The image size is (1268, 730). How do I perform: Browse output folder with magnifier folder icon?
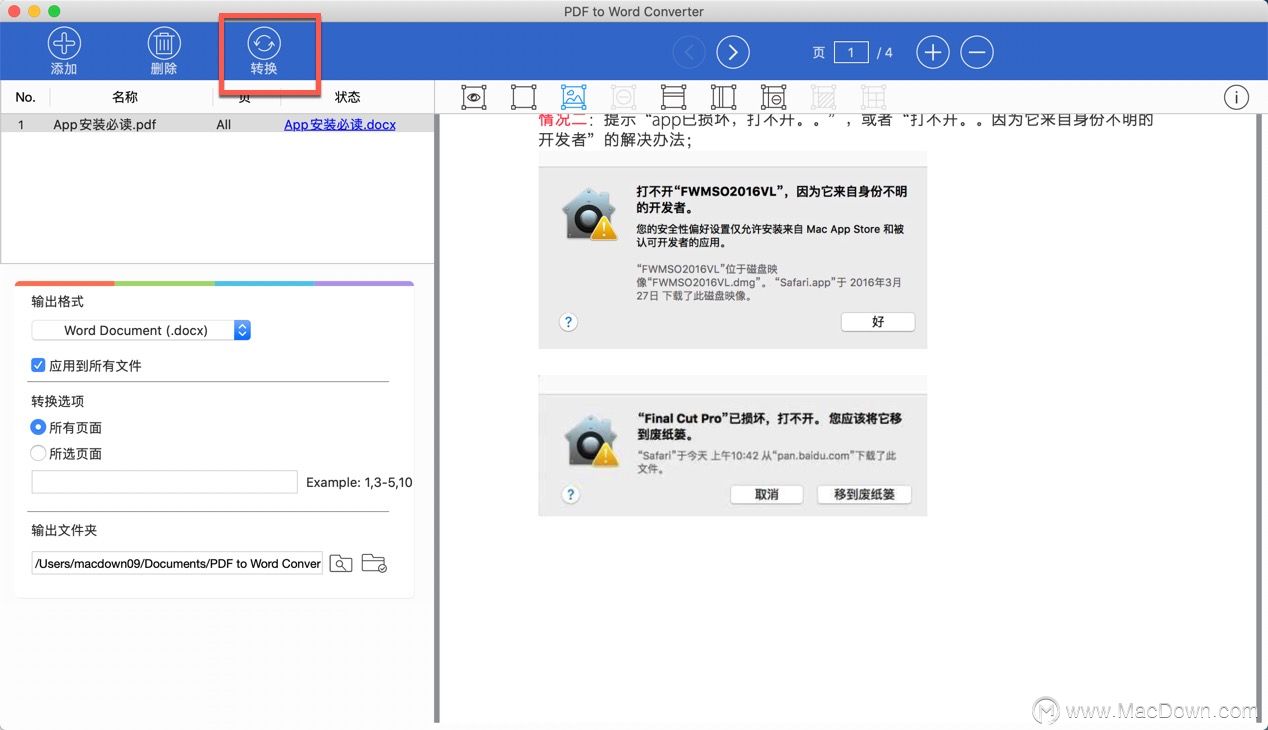[x=341, y=563]
